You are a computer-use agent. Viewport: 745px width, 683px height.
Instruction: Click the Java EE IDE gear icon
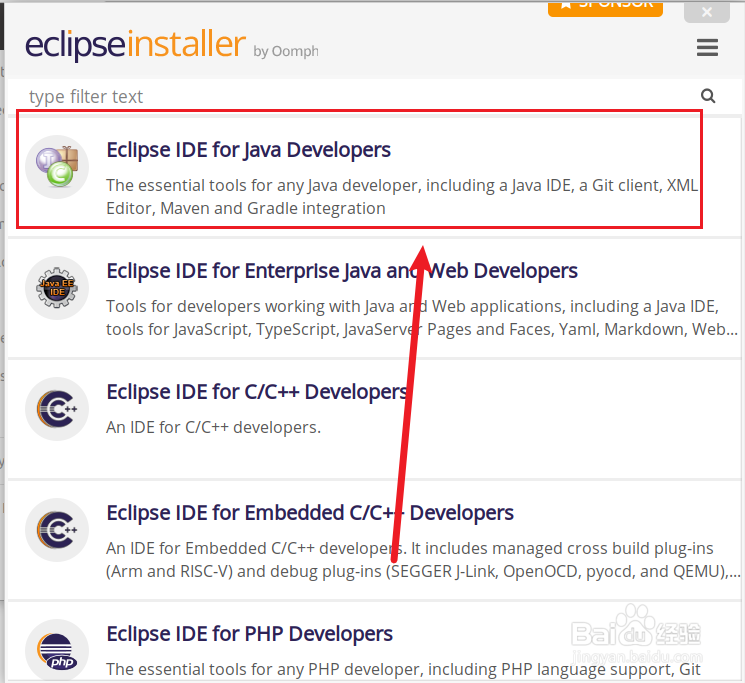coord(57,288)
